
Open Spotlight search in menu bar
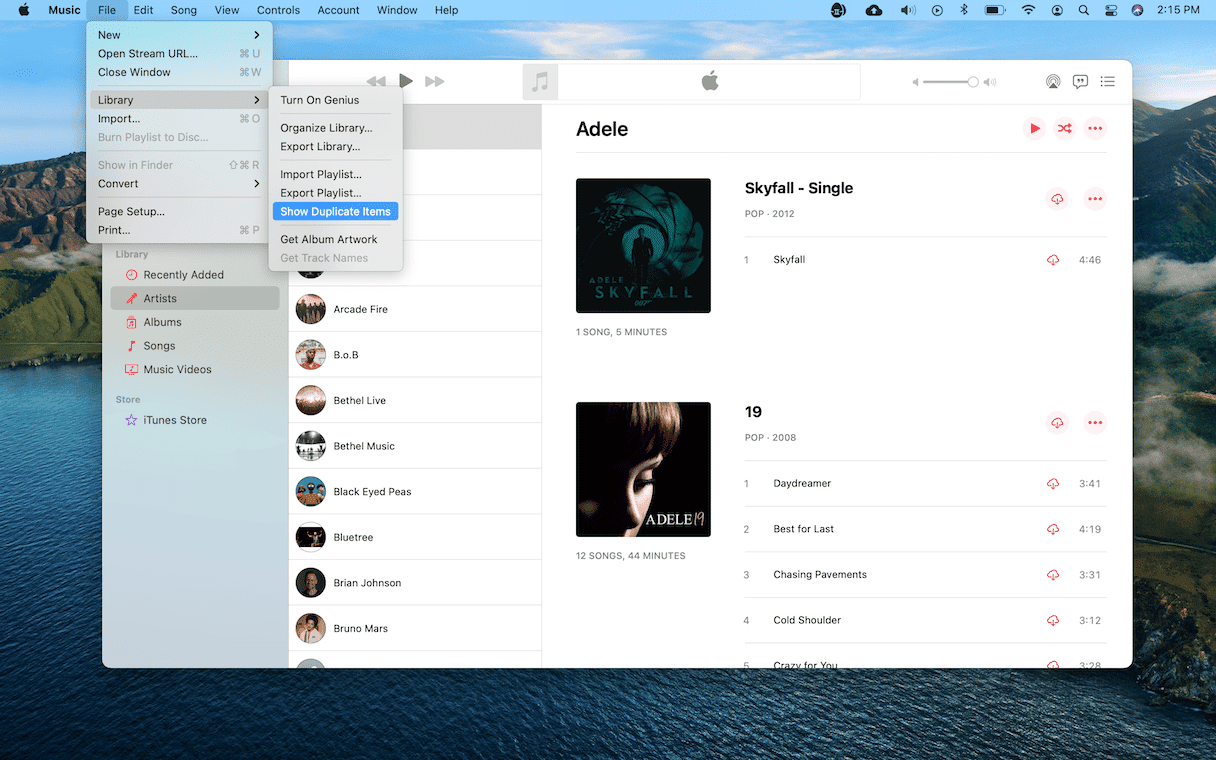1084,10
